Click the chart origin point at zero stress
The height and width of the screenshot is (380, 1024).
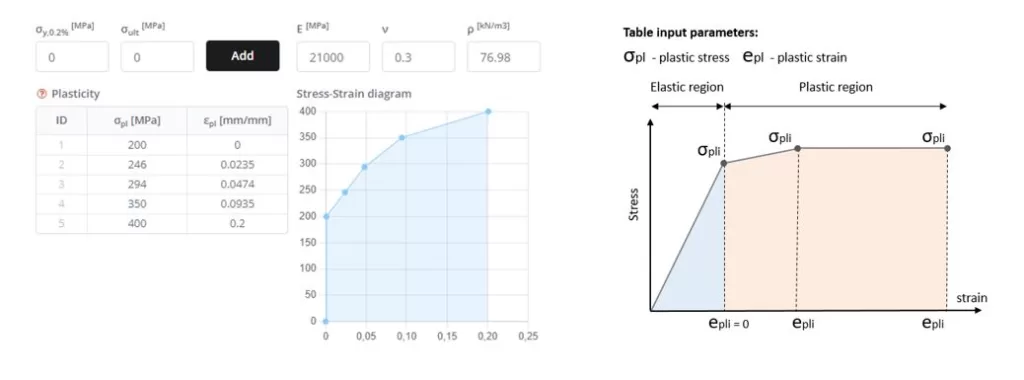click(x=326, y=321)
